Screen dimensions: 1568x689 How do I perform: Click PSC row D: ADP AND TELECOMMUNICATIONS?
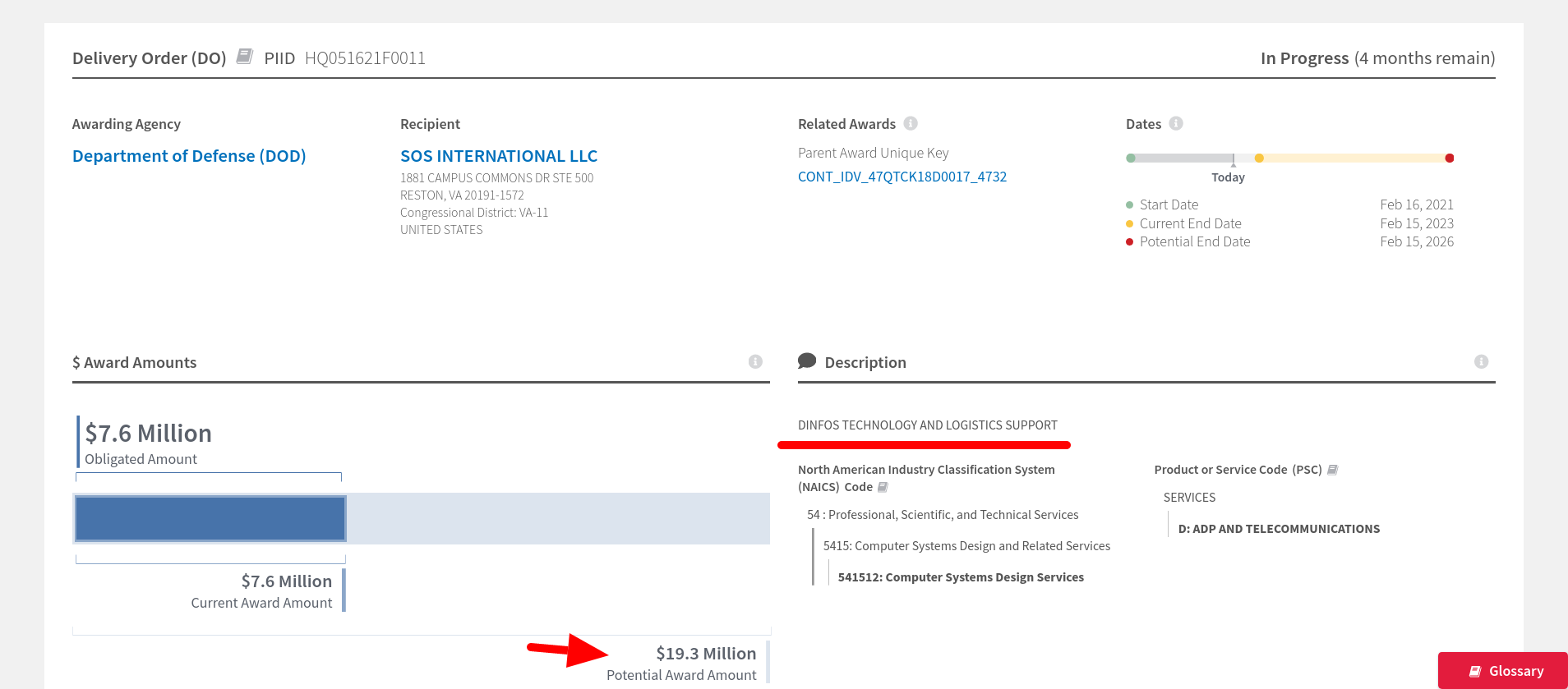tap(1279, 529)
